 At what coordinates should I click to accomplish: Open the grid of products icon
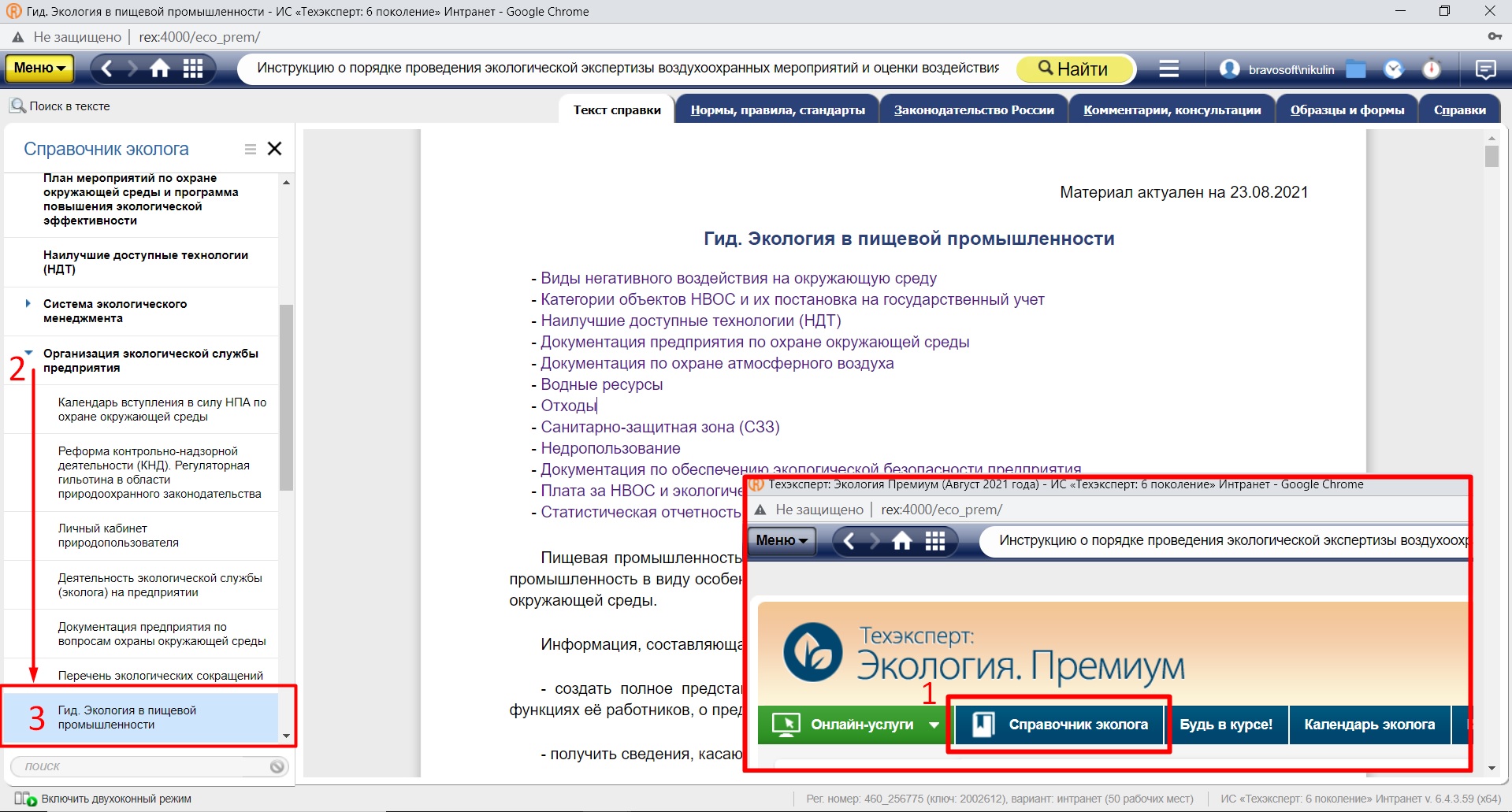[193, 69]
